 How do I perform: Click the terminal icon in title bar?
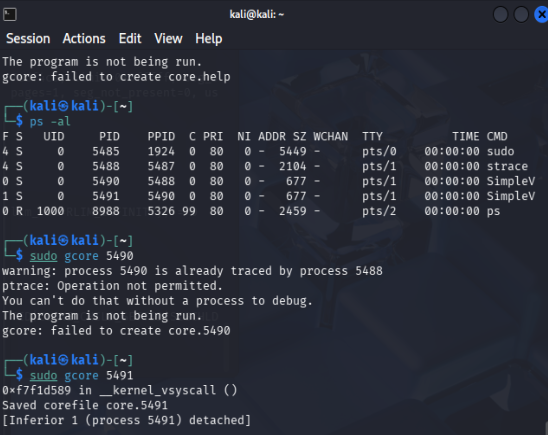click(10, 15)
